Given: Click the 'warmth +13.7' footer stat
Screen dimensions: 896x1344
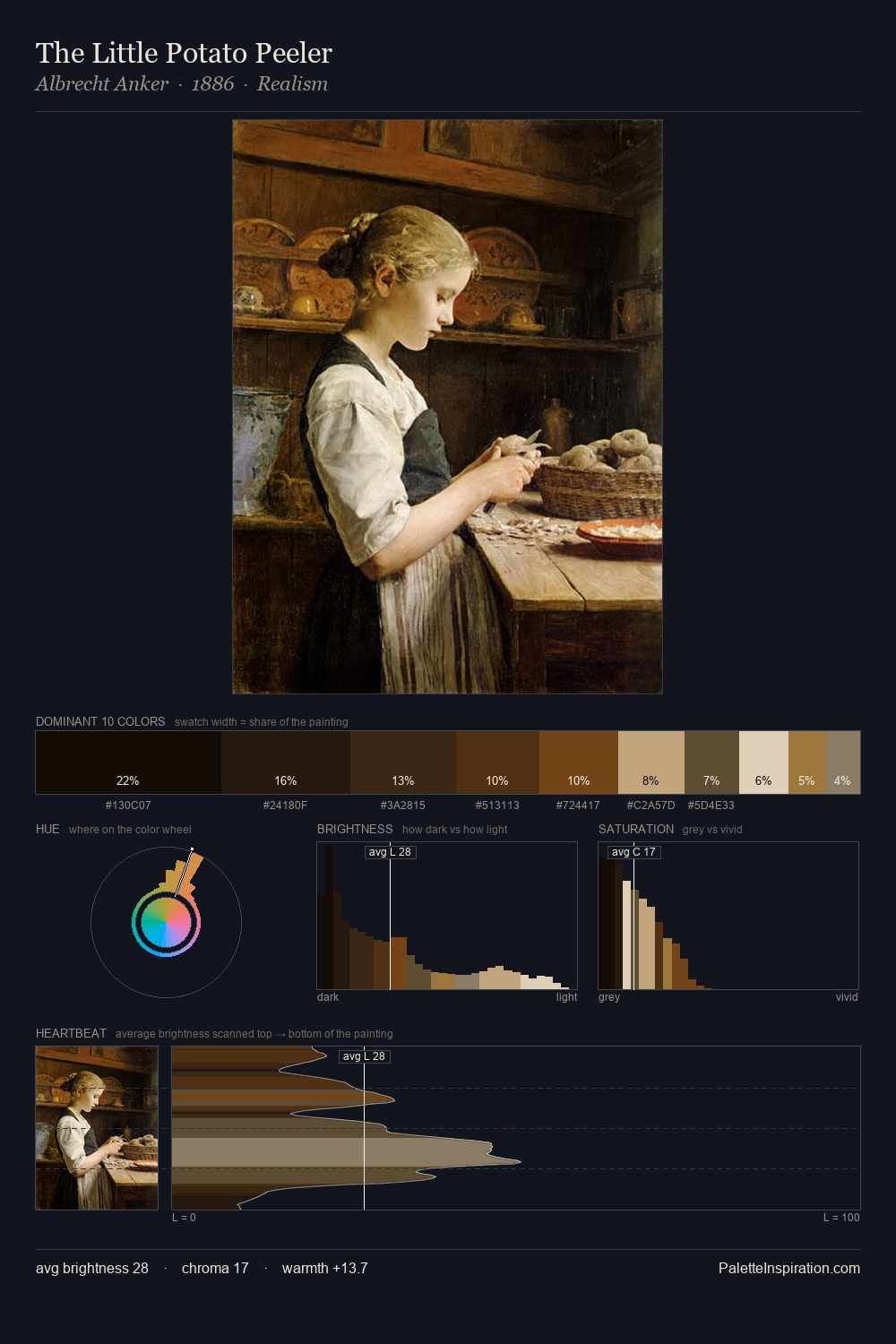Looking at the screenshot, I should pyautogui.click(x=325, y=1268).
